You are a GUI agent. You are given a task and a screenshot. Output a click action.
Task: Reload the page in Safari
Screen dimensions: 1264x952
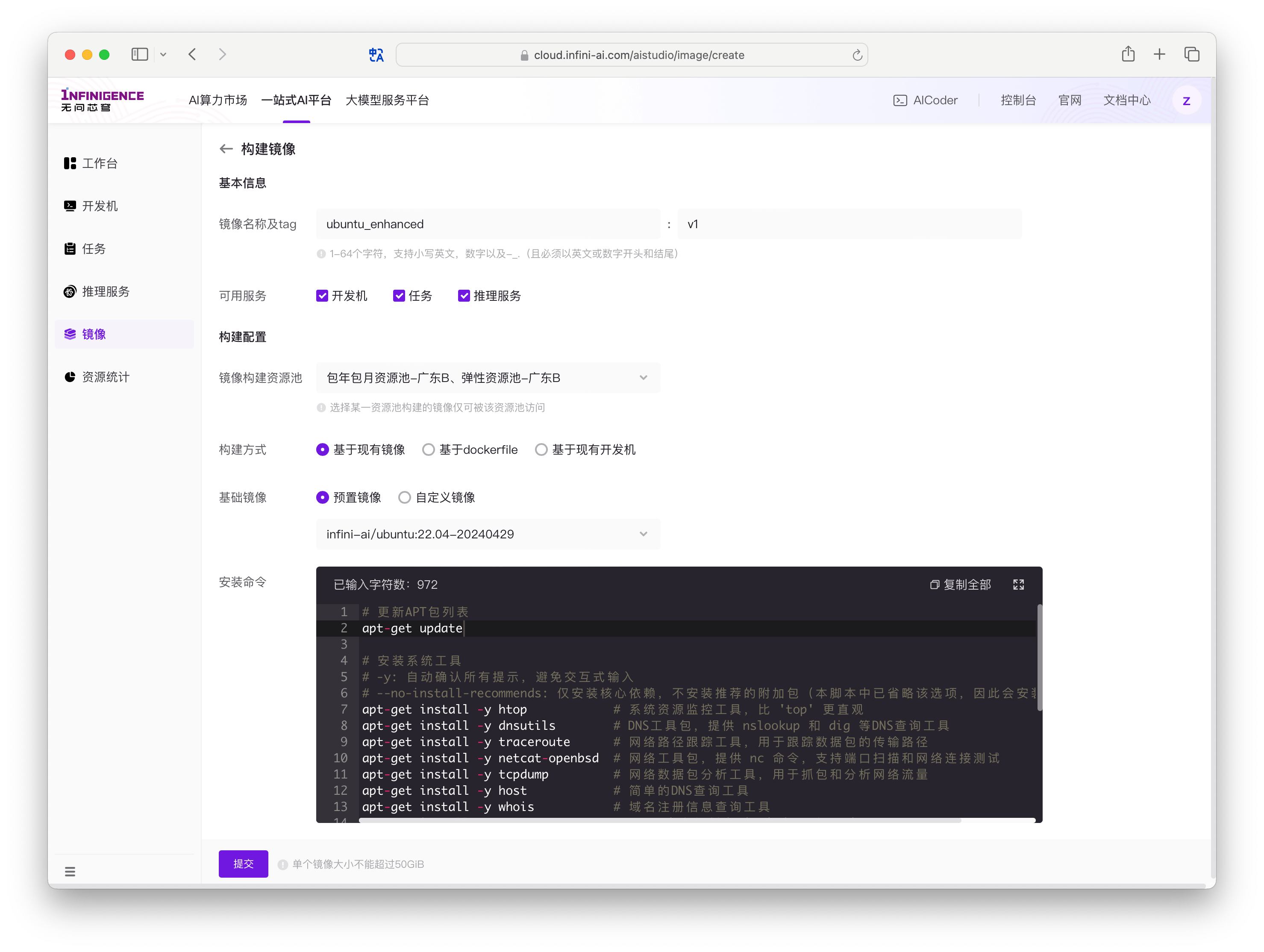pyautogui.click(x=857, y=55)
